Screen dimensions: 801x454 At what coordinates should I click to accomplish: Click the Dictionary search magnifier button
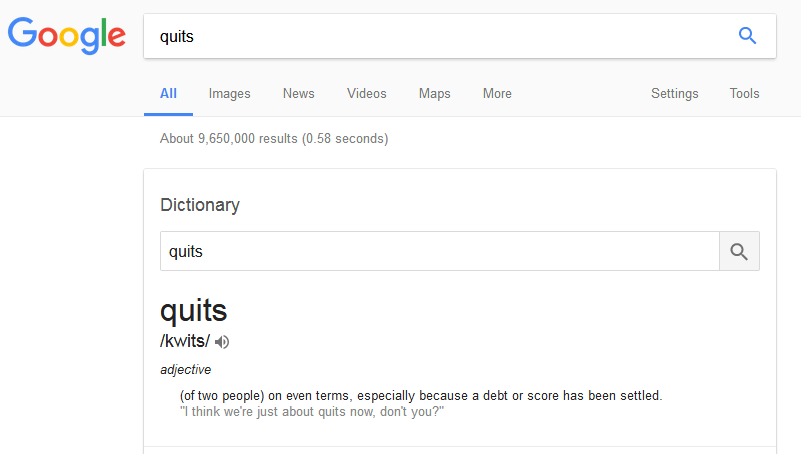click(x=739, y=252)
